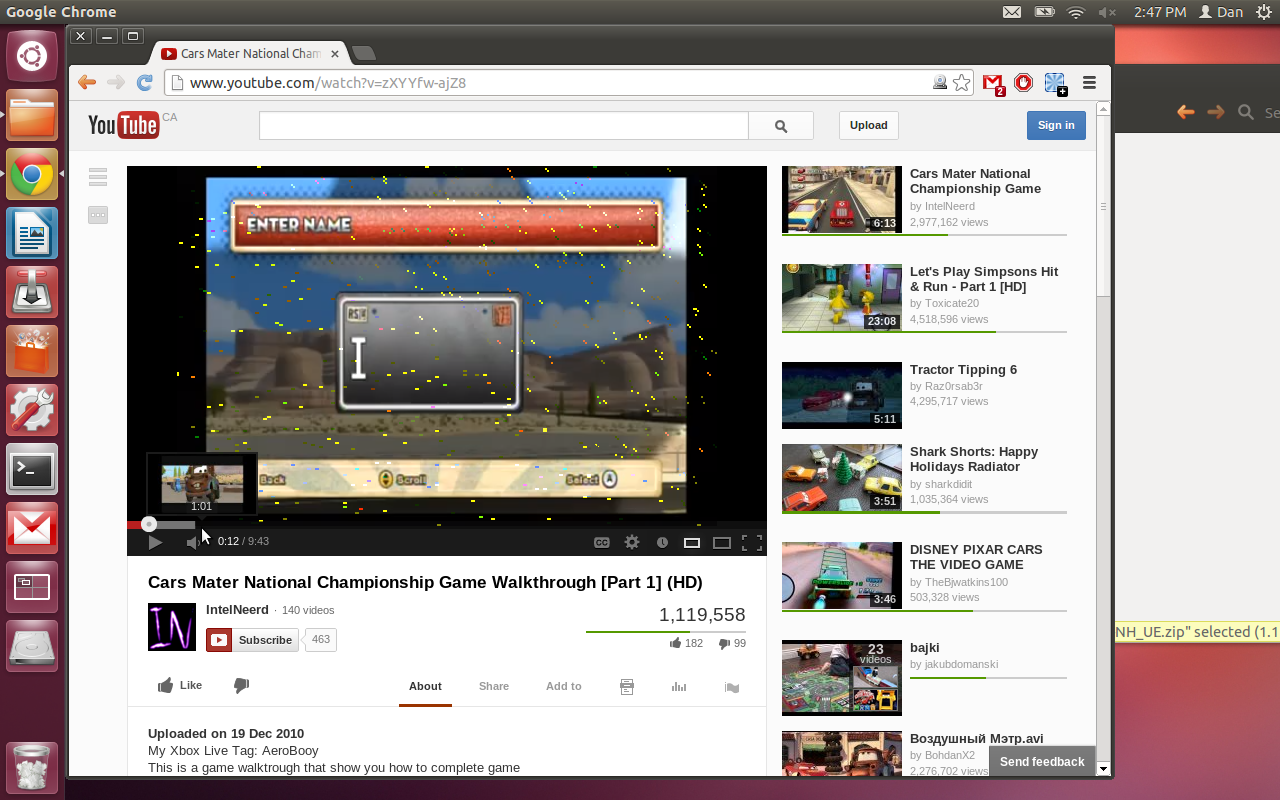Open the Chrome hamburger menu
This screenshot has width=1280, height=800.
(1090, 83)
